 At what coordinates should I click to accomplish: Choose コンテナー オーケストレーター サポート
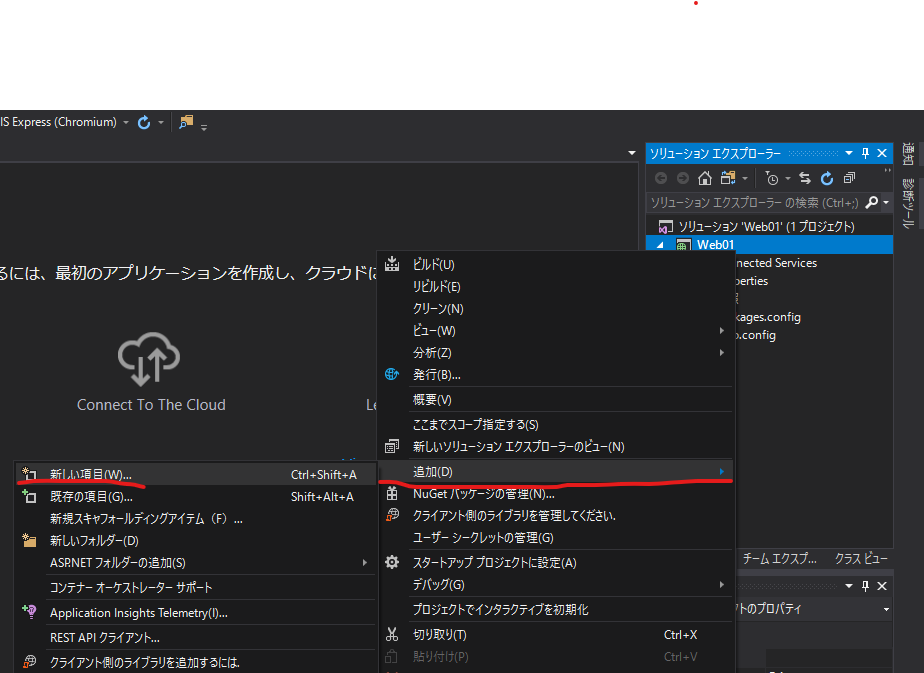(x=196, y=588)
